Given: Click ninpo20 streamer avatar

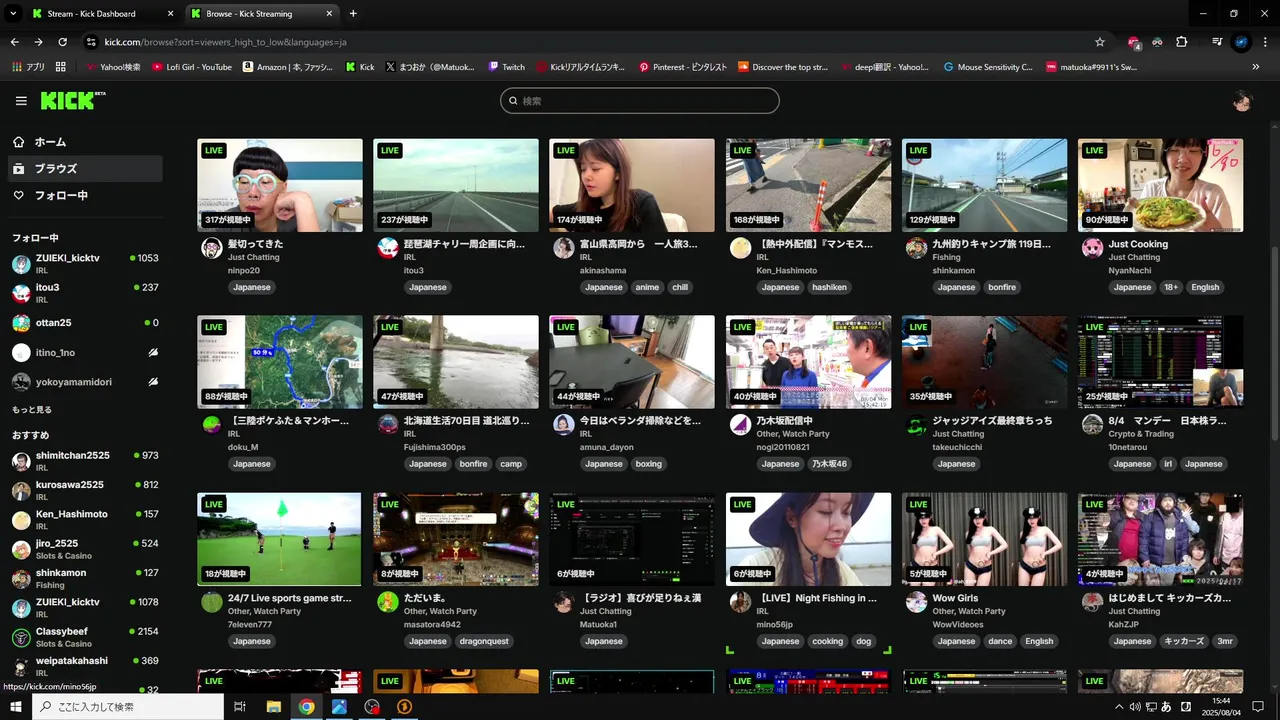Looking at the screenshot, I should [212, 248].
